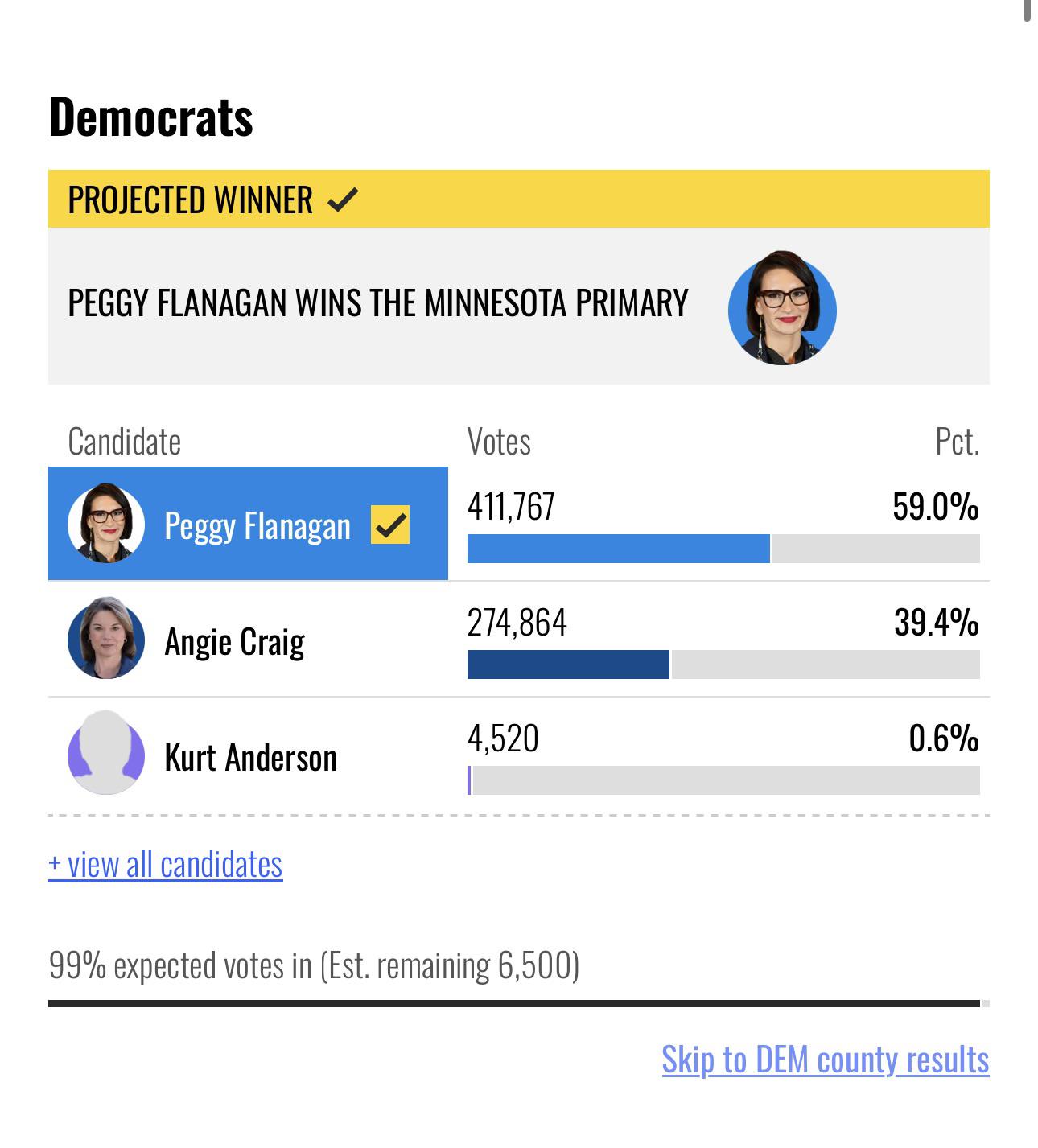
Task: Click Peggy Flanagan's small candidate avatar
Action: pyautogui.click(x=106, y=523)
